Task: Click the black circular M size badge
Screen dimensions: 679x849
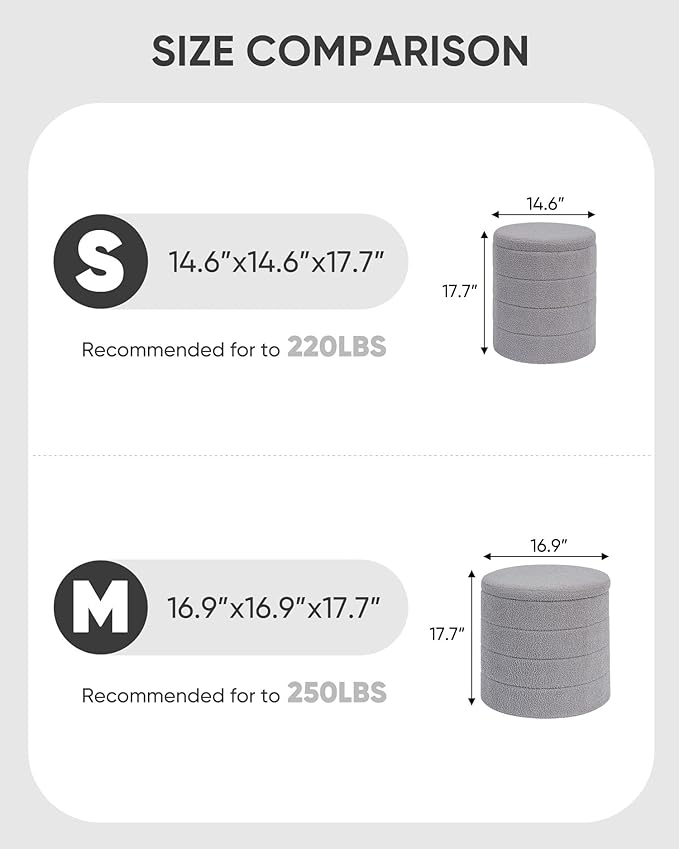Action: coord(101,607)
